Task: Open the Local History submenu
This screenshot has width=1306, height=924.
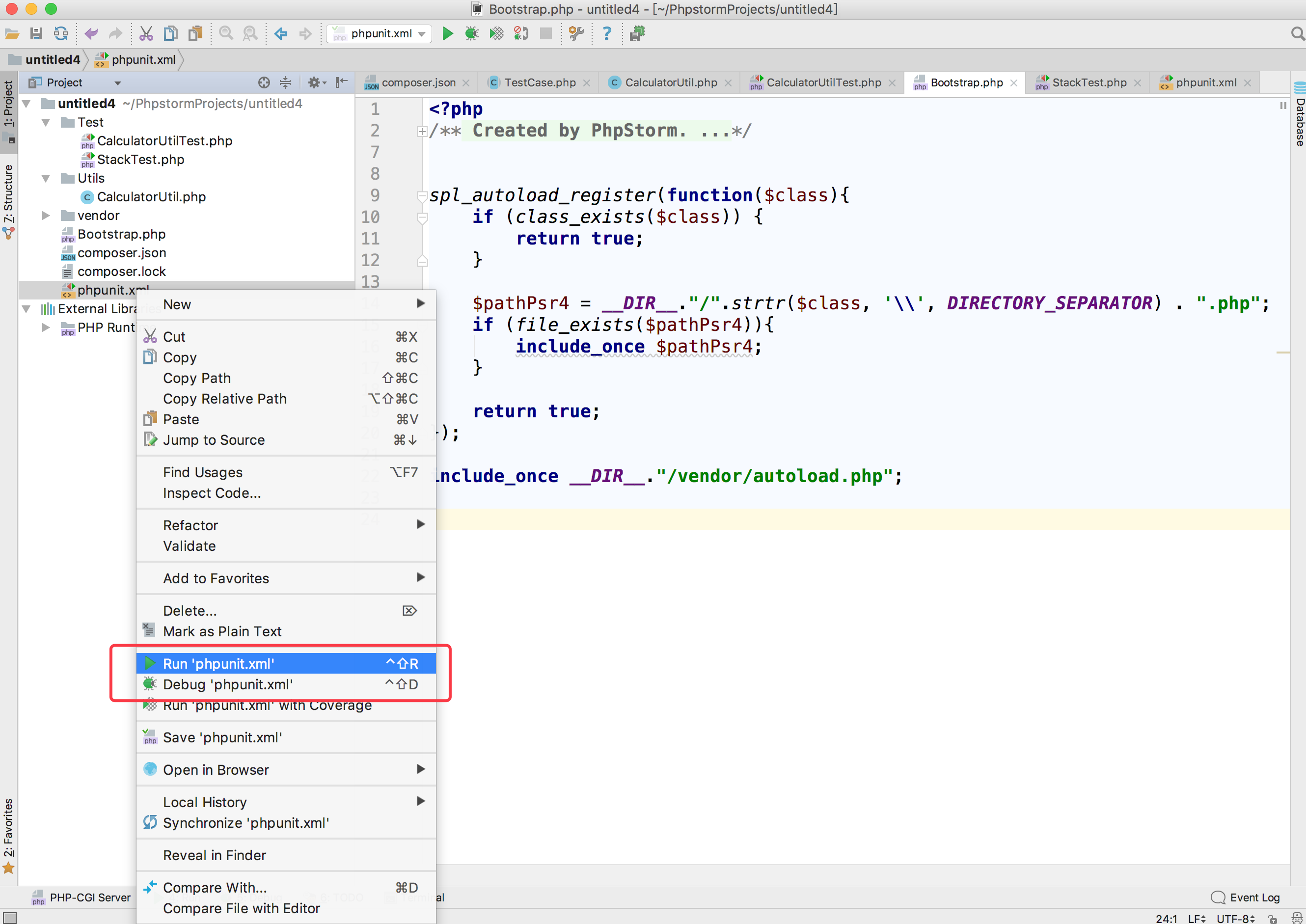Action: click(286, 802)
